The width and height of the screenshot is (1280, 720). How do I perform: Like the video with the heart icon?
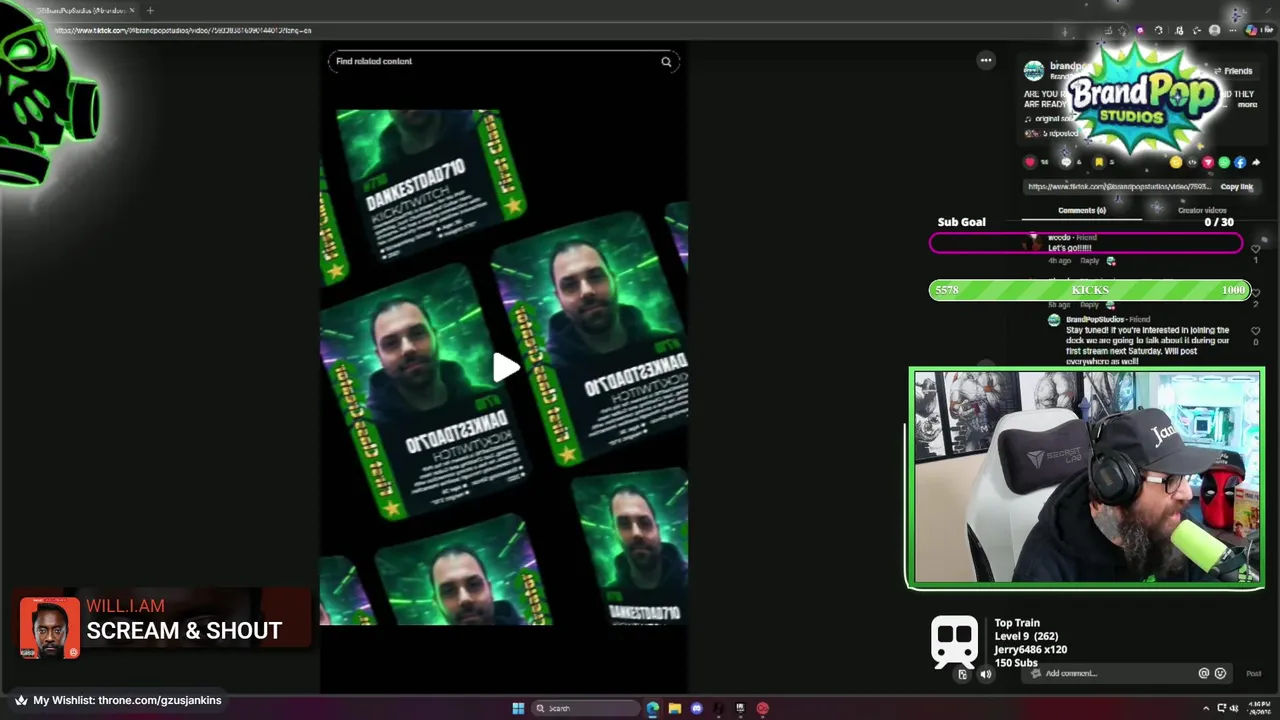(1030, 162)
